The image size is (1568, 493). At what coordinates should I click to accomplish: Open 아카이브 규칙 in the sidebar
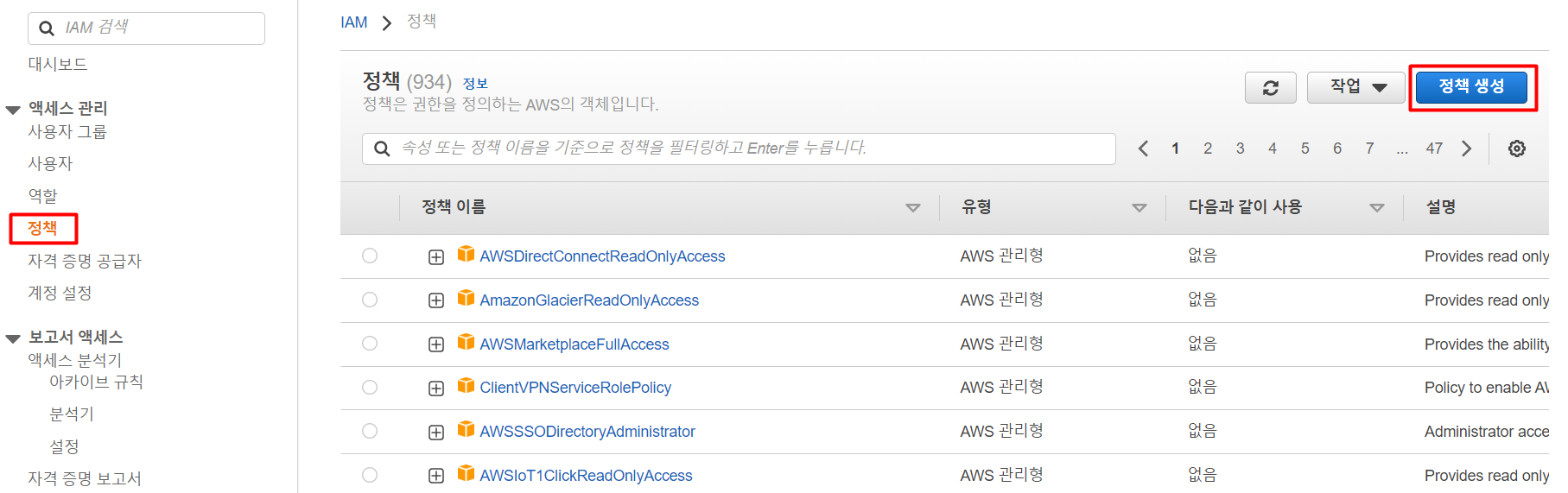[97, 382]
